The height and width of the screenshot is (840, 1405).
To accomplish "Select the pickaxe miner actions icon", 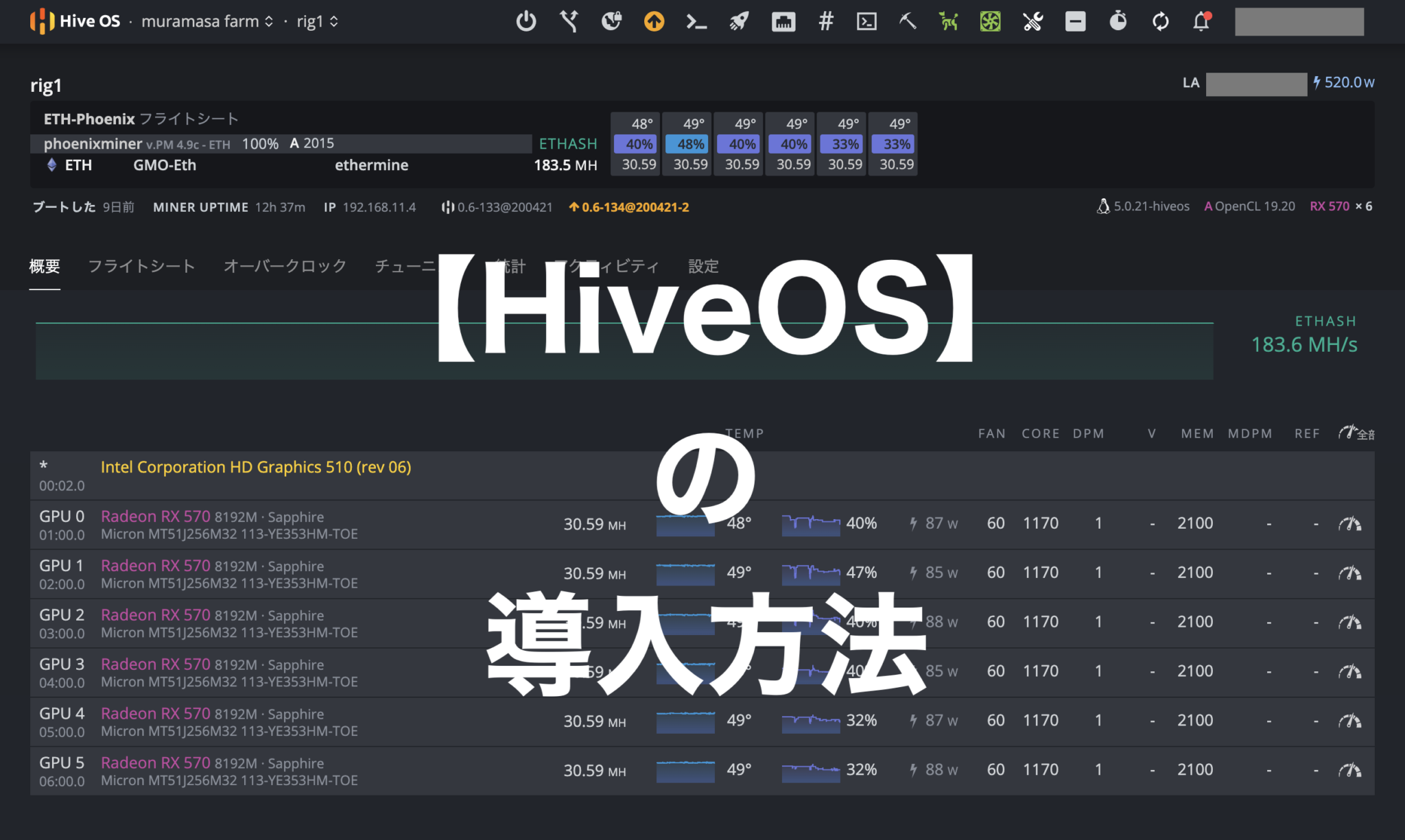I will pos(907,21).
